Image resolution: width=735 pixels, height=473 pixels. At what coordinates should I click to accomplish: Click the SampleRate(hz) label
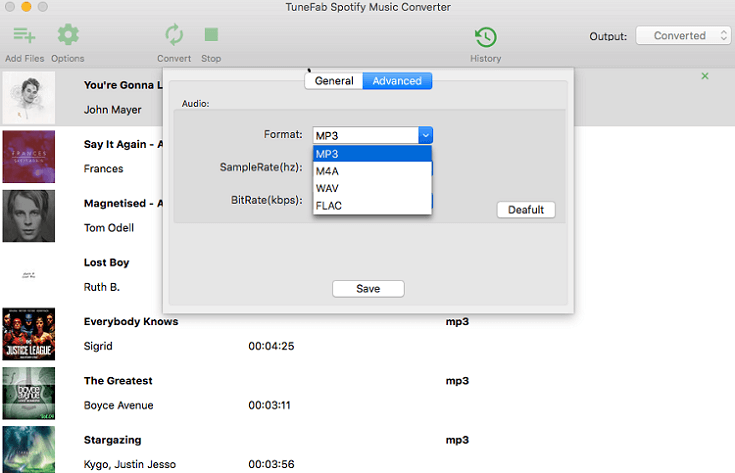click(x=261, y=167)
